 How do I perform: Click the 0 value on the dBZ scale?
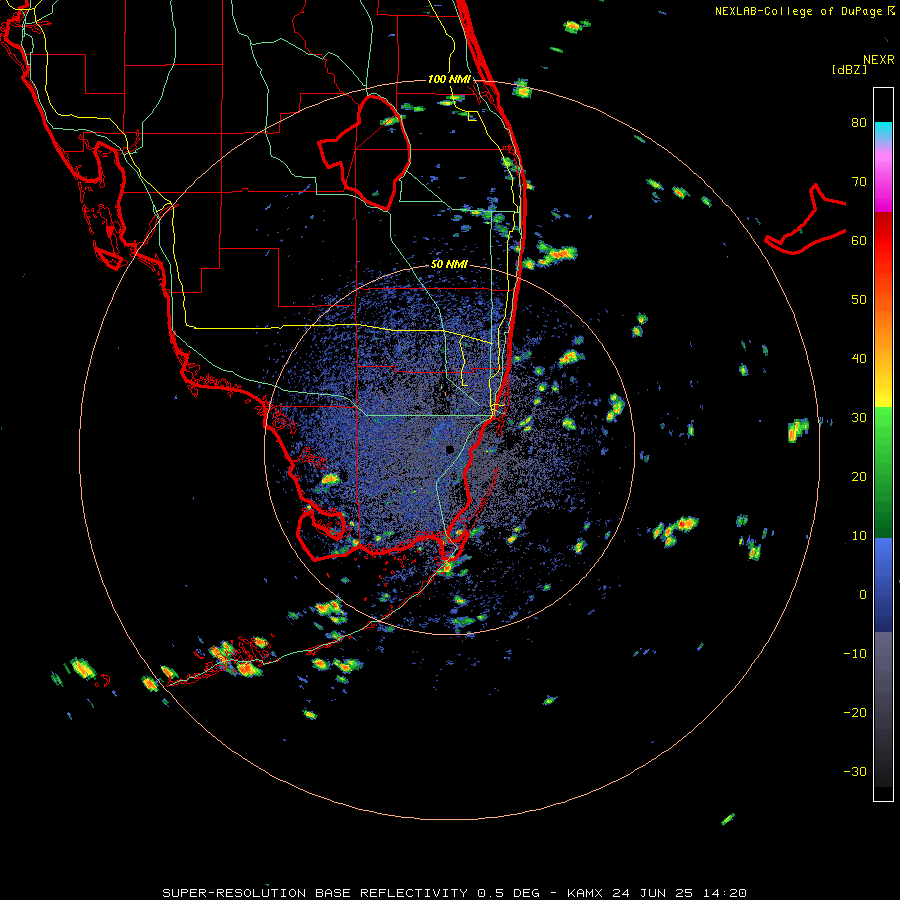(x=863, y=595)
